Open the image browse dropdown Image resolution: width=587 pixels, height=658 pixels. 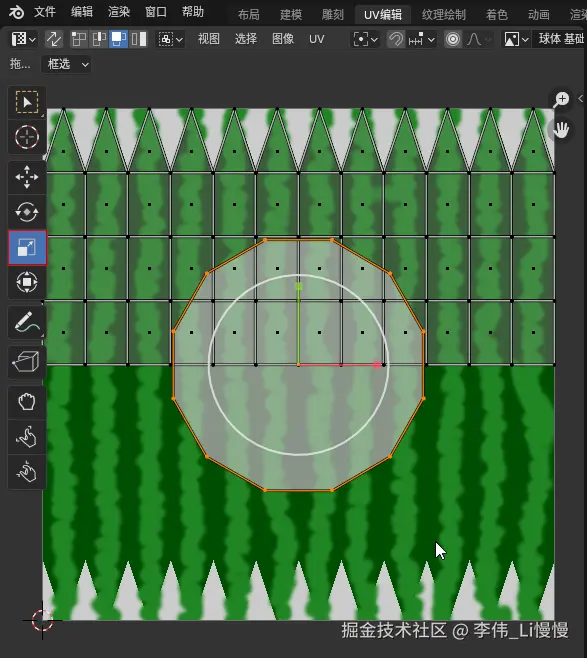coord(516,39)
